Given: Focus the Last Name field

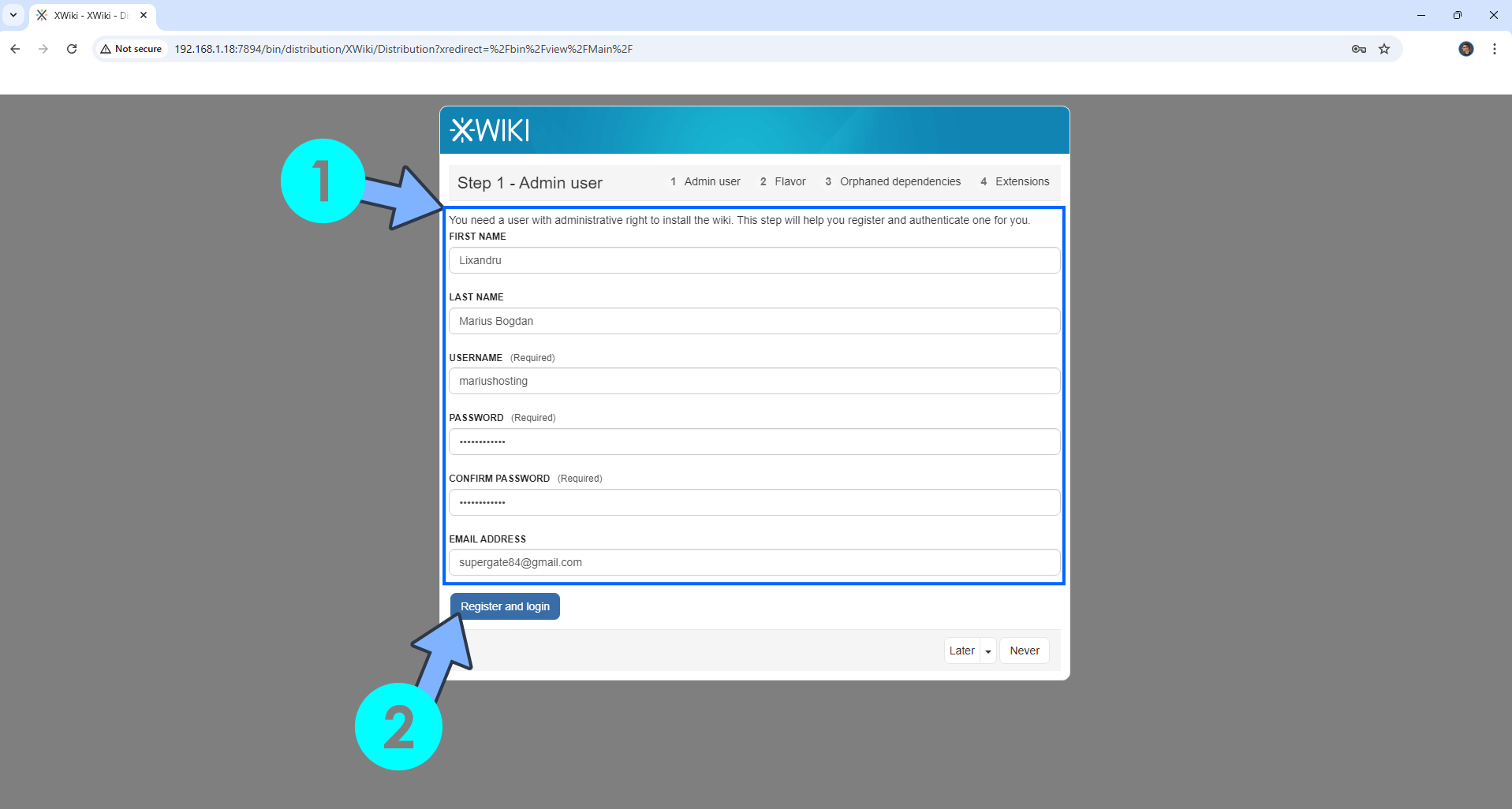Looking at the screenshot, I should click(755, 321).
